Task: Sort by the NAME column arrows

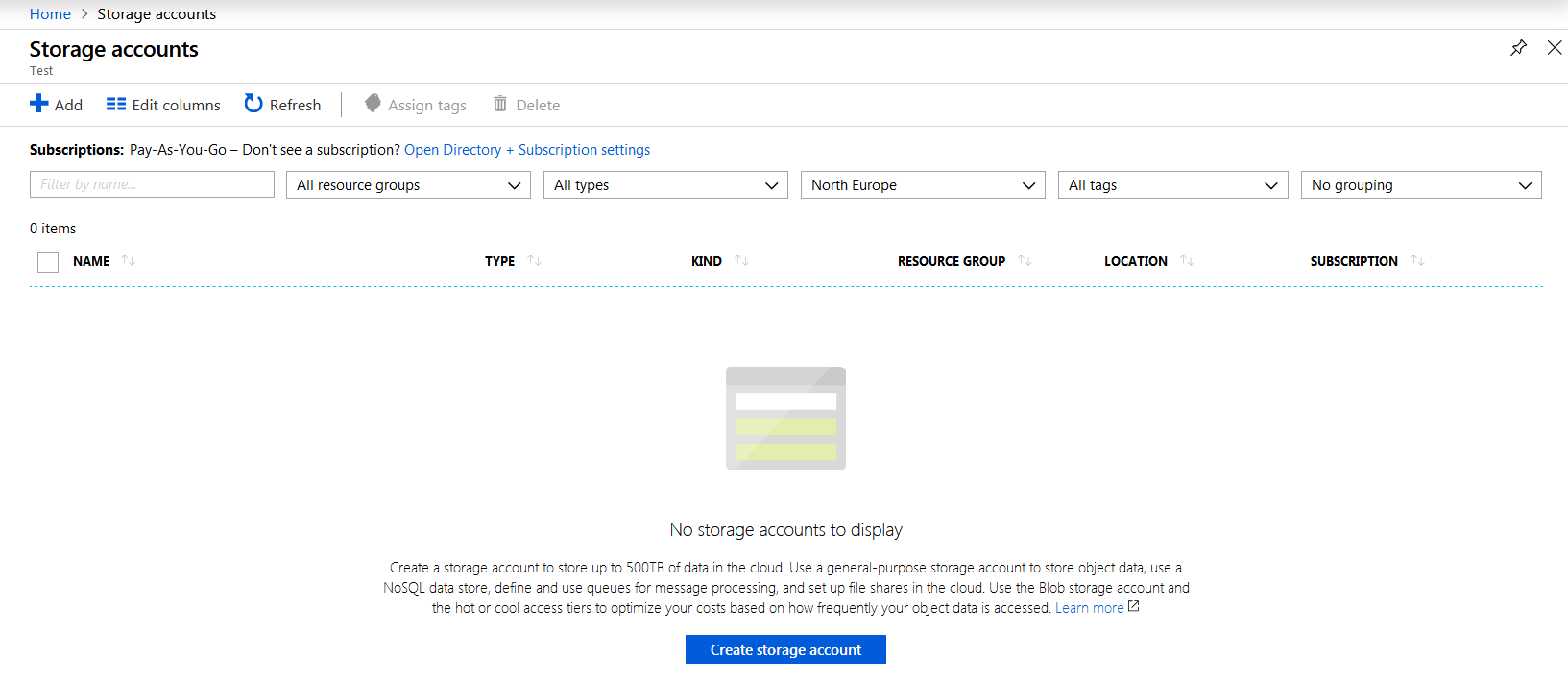Action: [129, 261]
